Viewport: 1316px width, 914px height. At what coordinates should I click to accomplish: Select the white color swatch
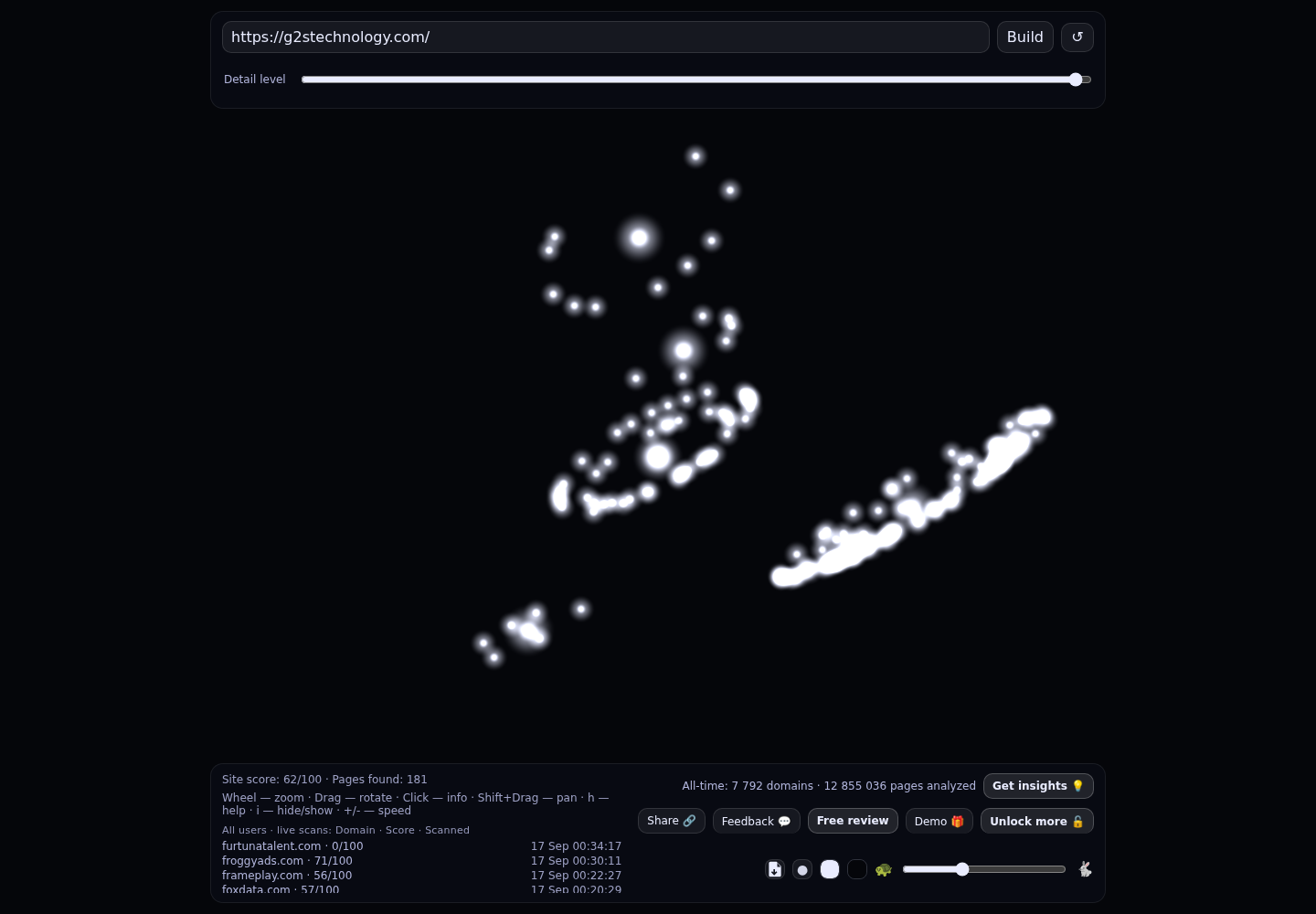point(830,869)
